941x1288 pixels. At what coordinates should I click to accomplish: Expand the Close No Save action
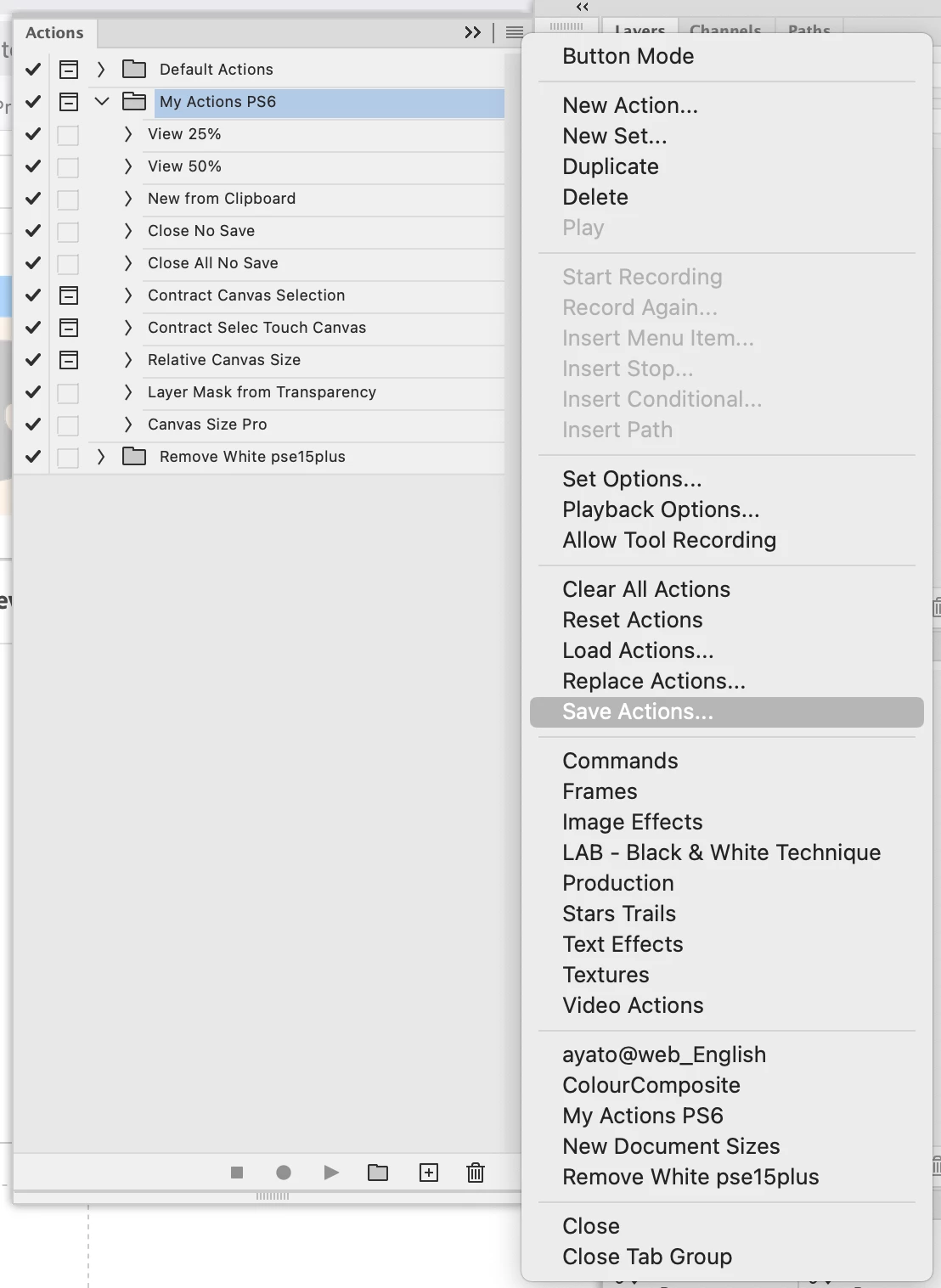[128, 230]
